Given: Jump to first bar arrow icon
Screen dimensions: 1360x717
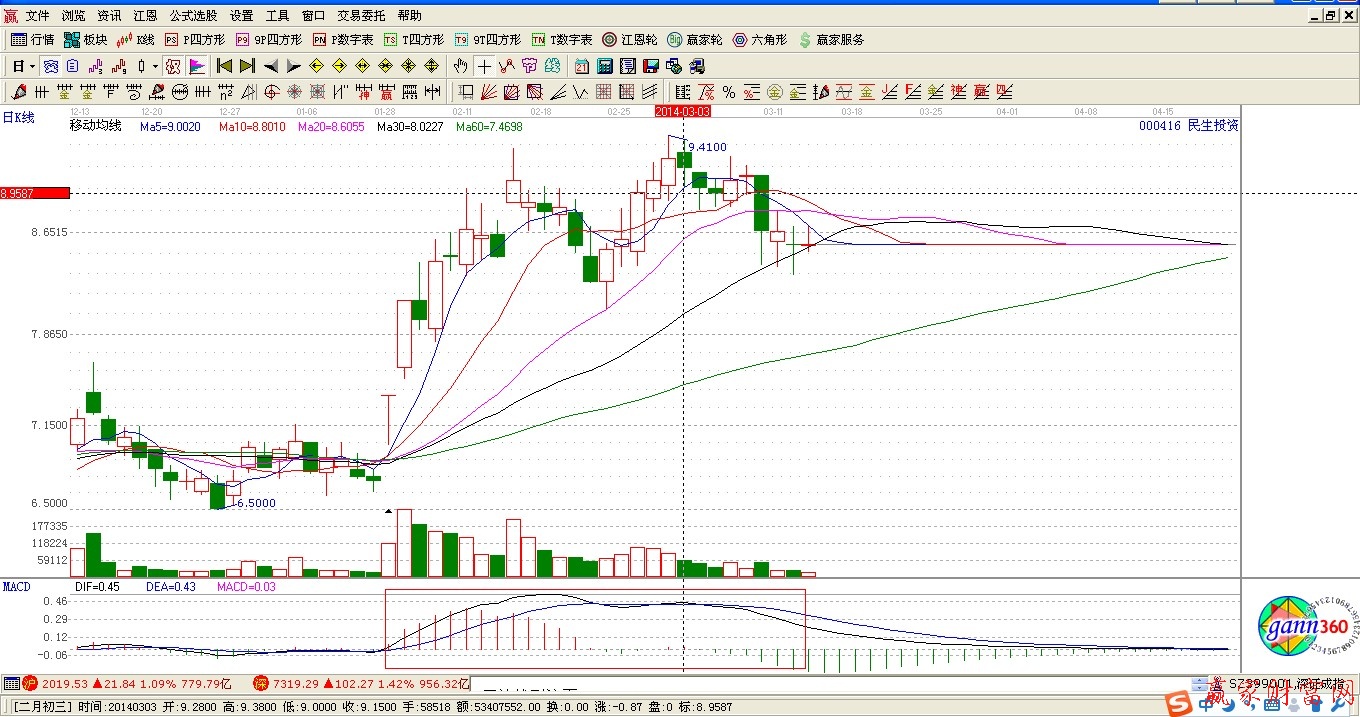Looking at the screenshot, I should click(x=224, y=66).
